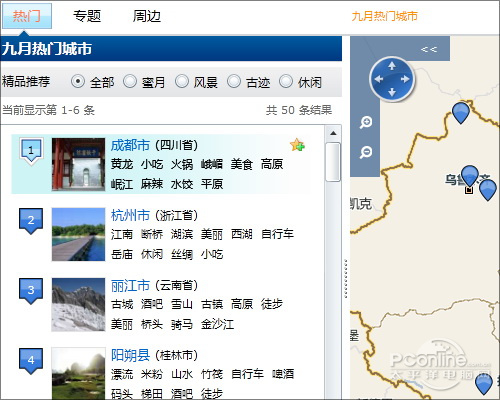Open the 杭州市 city link

(130, 215)
